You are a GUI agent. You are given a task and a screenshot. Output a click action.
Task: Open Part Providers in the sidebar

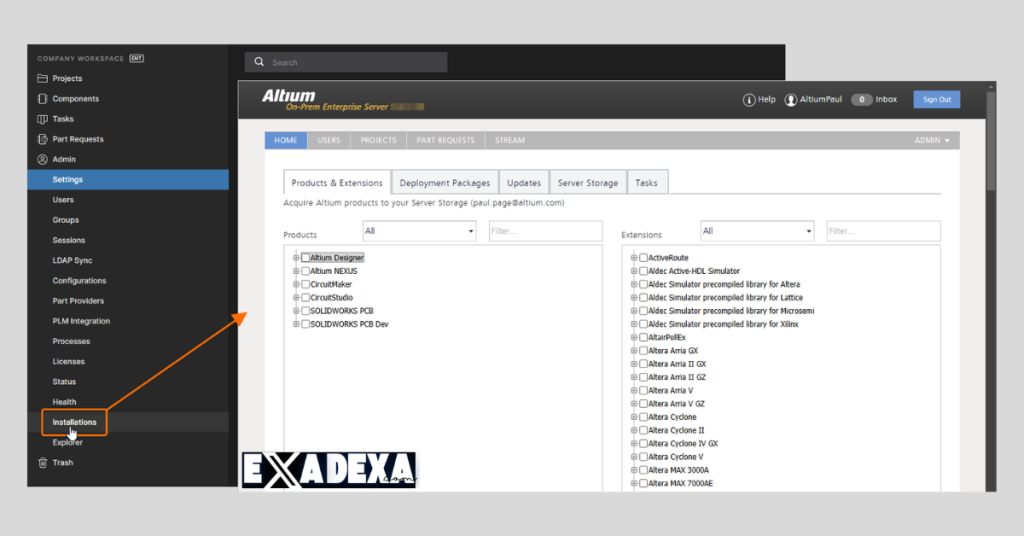[78, 301]
